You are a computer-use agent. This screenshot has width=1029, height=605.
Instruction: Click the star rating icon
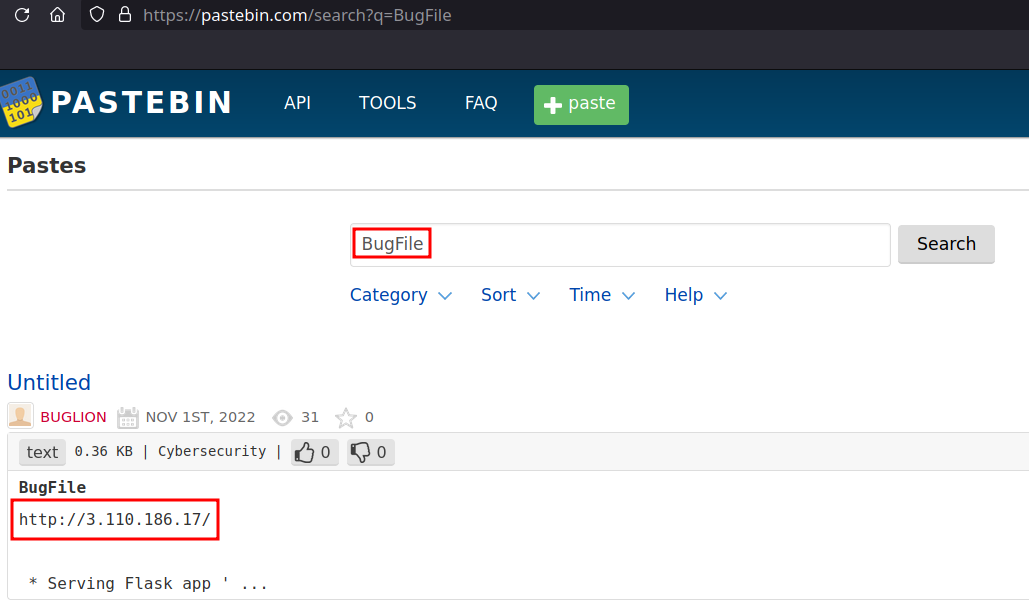[x=345, y=417]
